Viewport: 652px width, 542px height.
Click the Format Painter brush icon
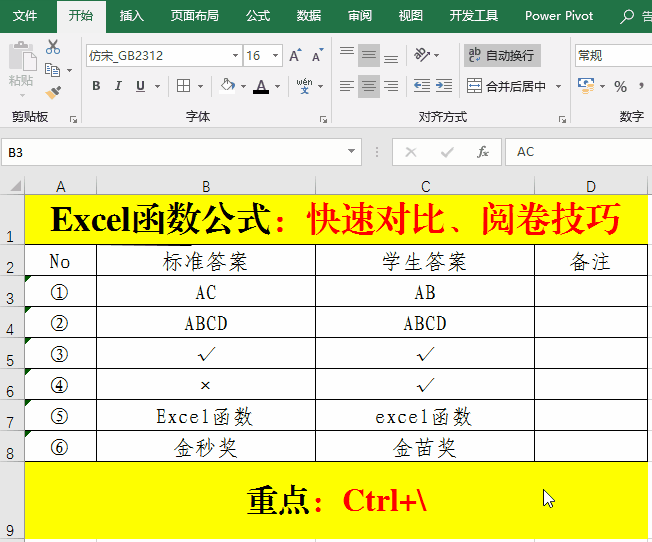(53, 92)
